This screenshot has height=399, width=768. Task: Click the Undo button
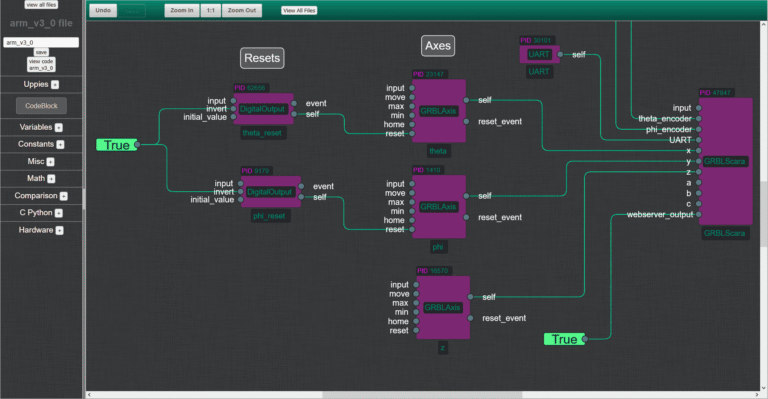click(103, 10)
